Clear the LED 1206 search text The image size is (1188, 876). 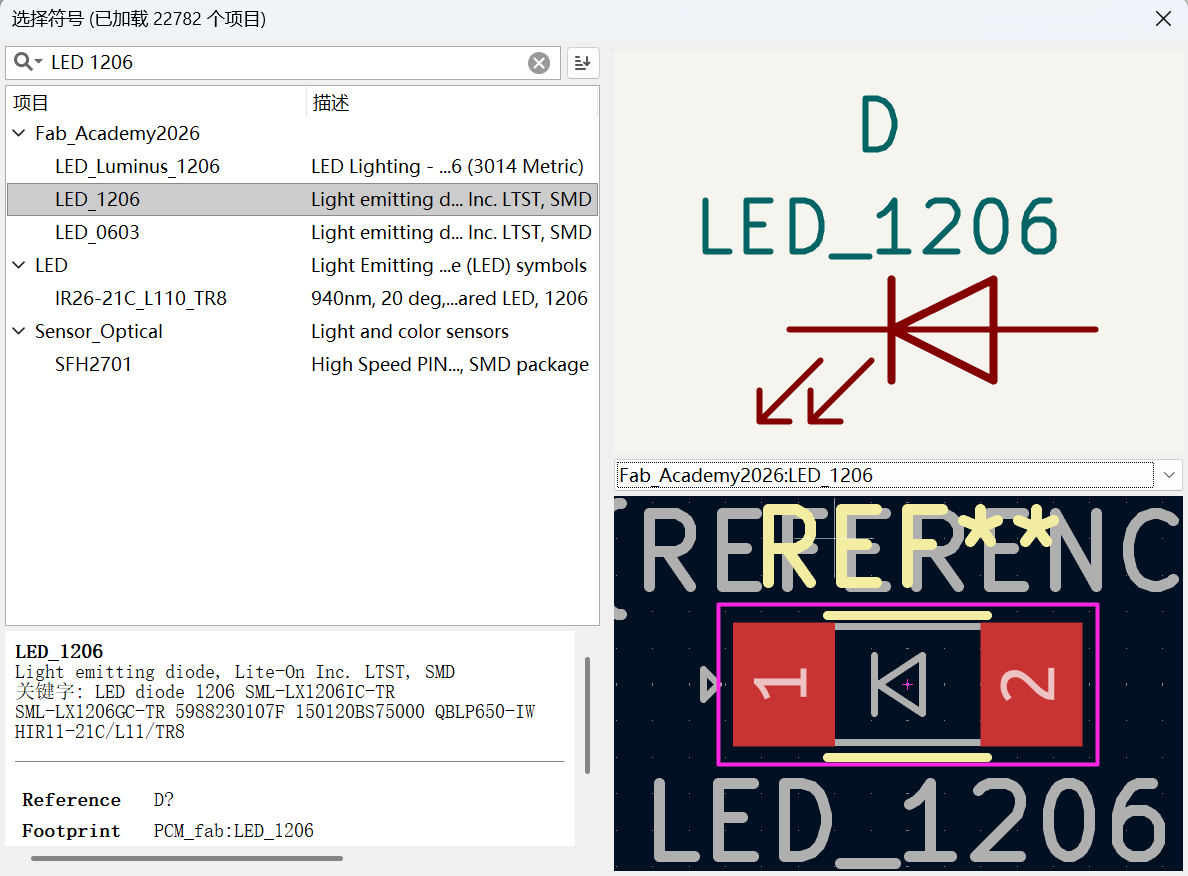coord(539,63)
